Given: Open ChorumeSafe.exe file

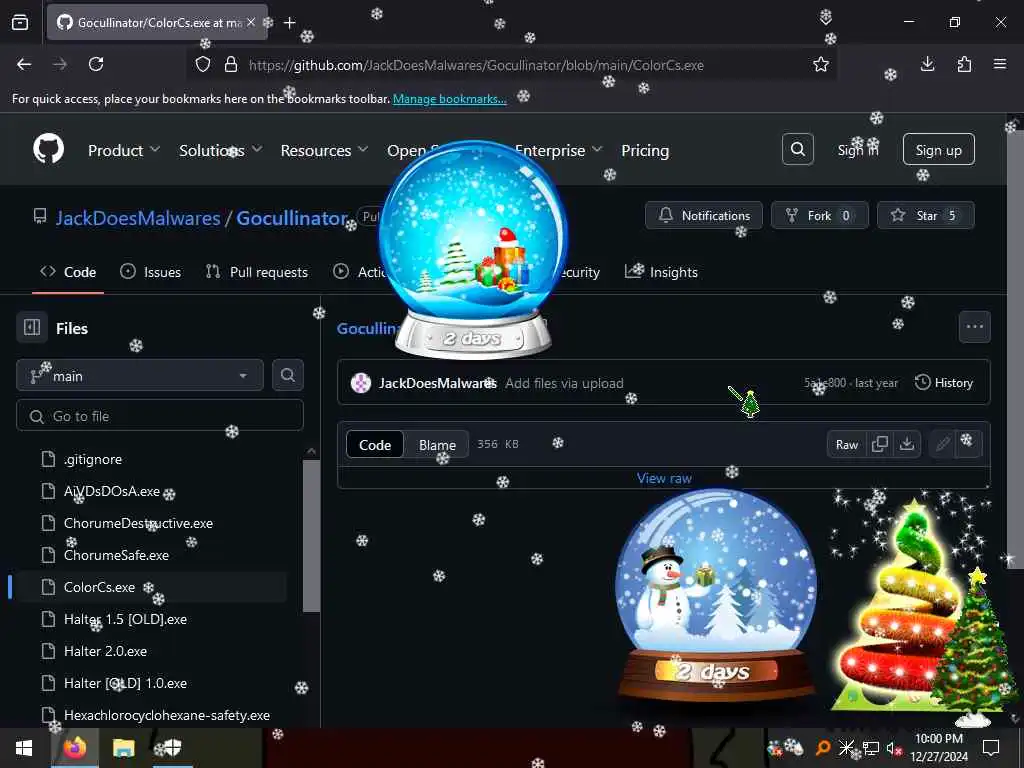Looking at the screenshot, I should tap(116, 555).
